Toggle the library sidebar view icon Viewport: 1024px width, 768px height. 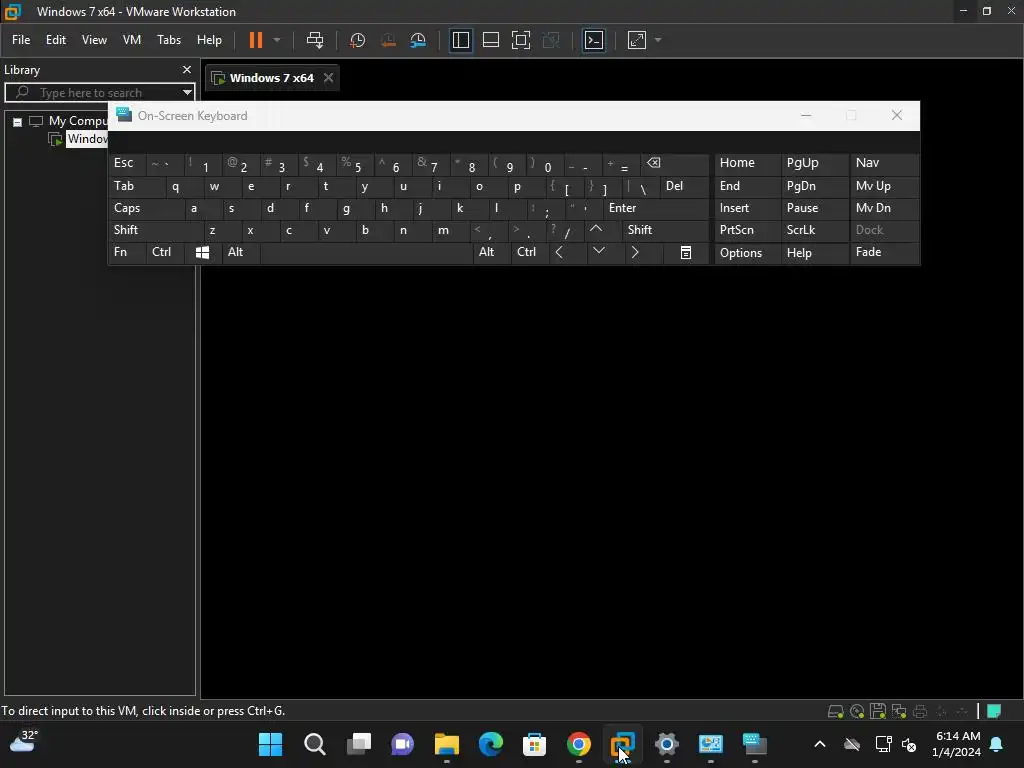click(460, 40)
